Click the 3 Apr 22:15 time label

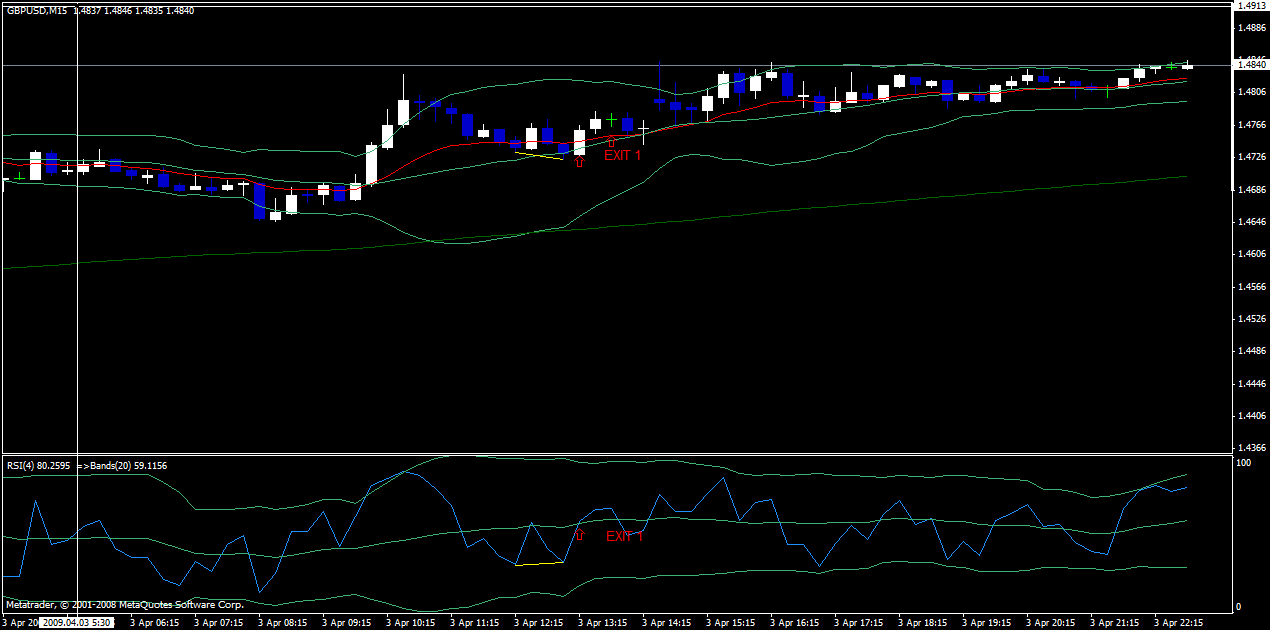(x=1179, y=622)
